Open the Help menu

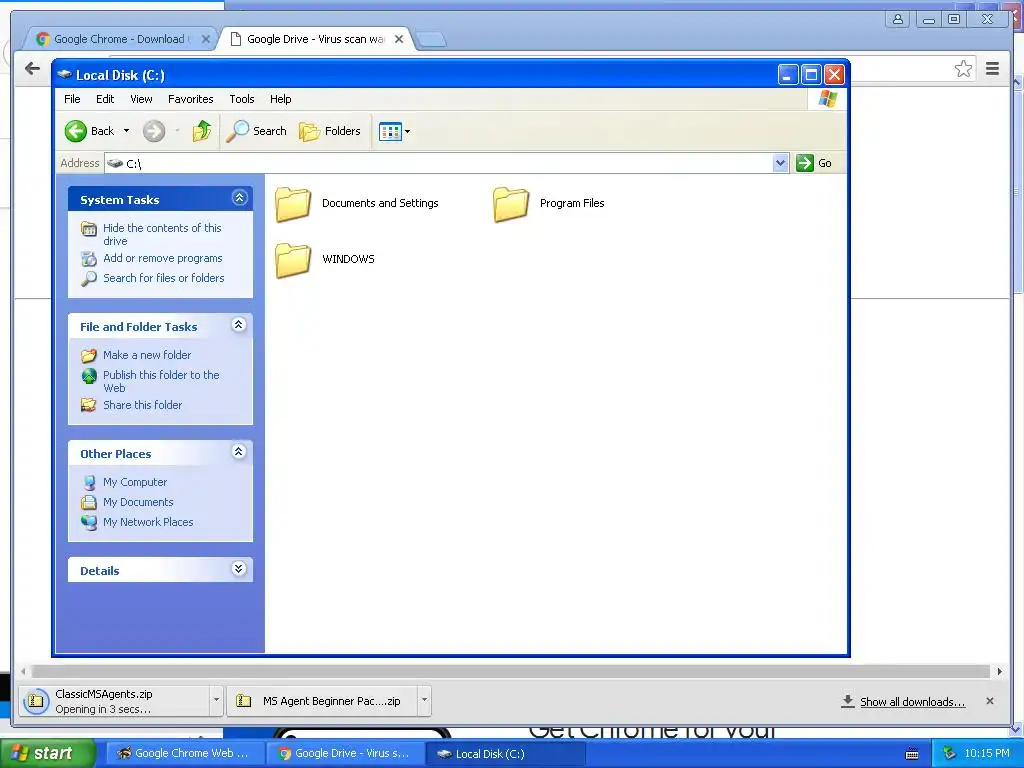[x=281, y=99]
